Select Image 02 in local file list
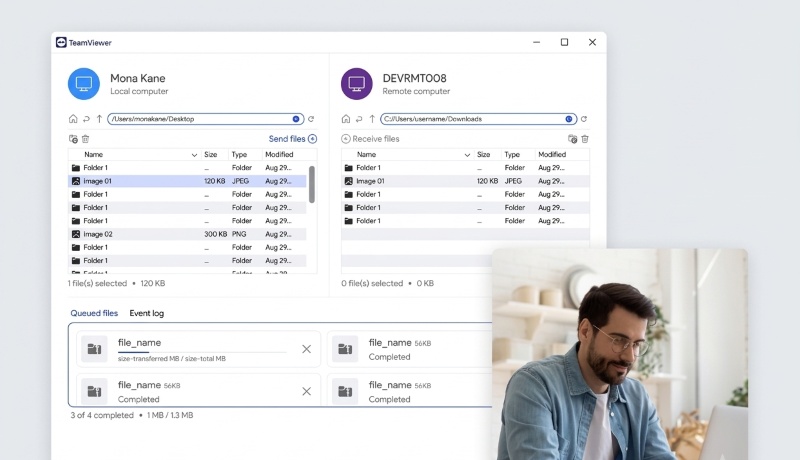800x460 pixels. pos(187,234)
